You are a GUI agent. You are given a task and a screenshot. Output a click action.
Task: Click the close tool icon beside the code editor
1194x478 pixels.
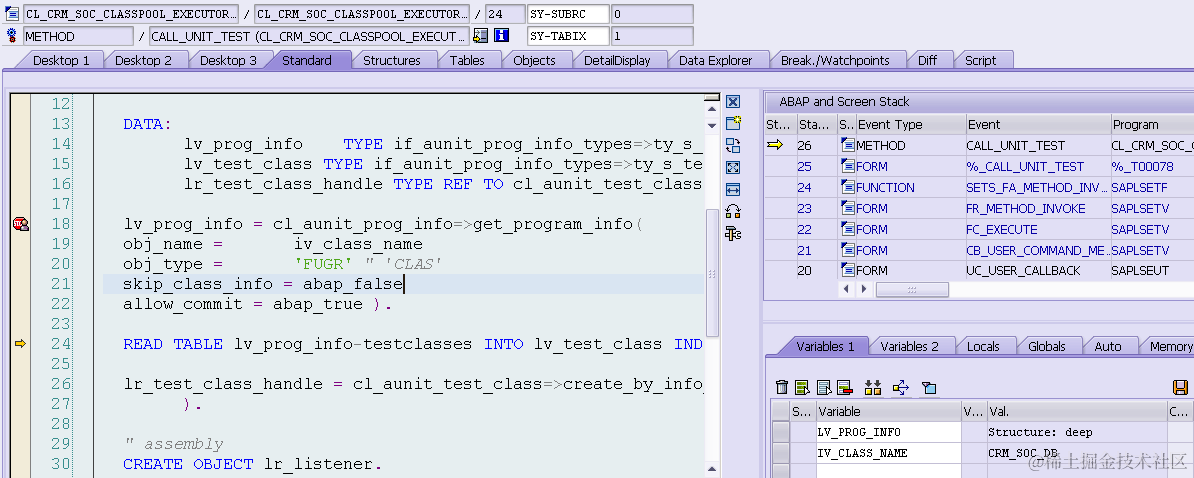pyautogui.click(x=733, y=102)
